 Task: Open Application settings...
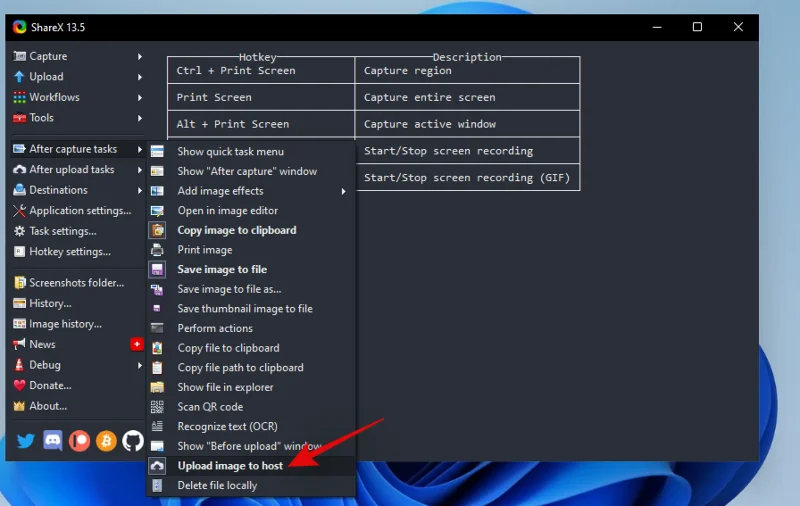[78, 211]
